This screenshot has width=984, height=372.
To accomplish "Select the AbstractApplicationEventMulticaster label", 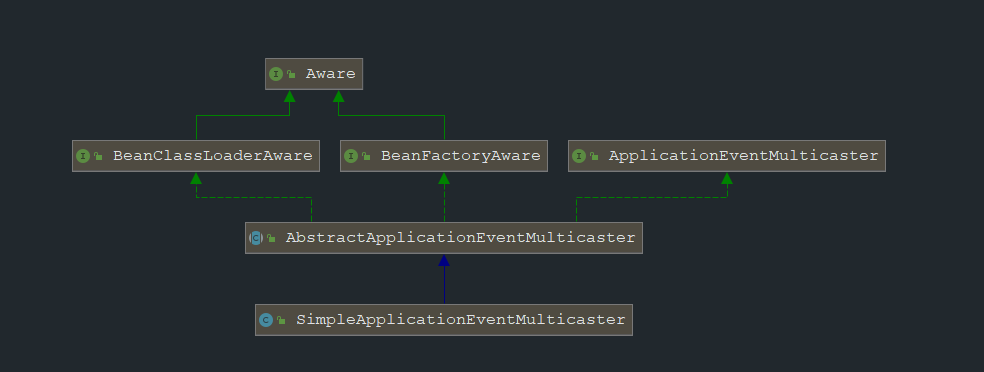I will point(461,238).
